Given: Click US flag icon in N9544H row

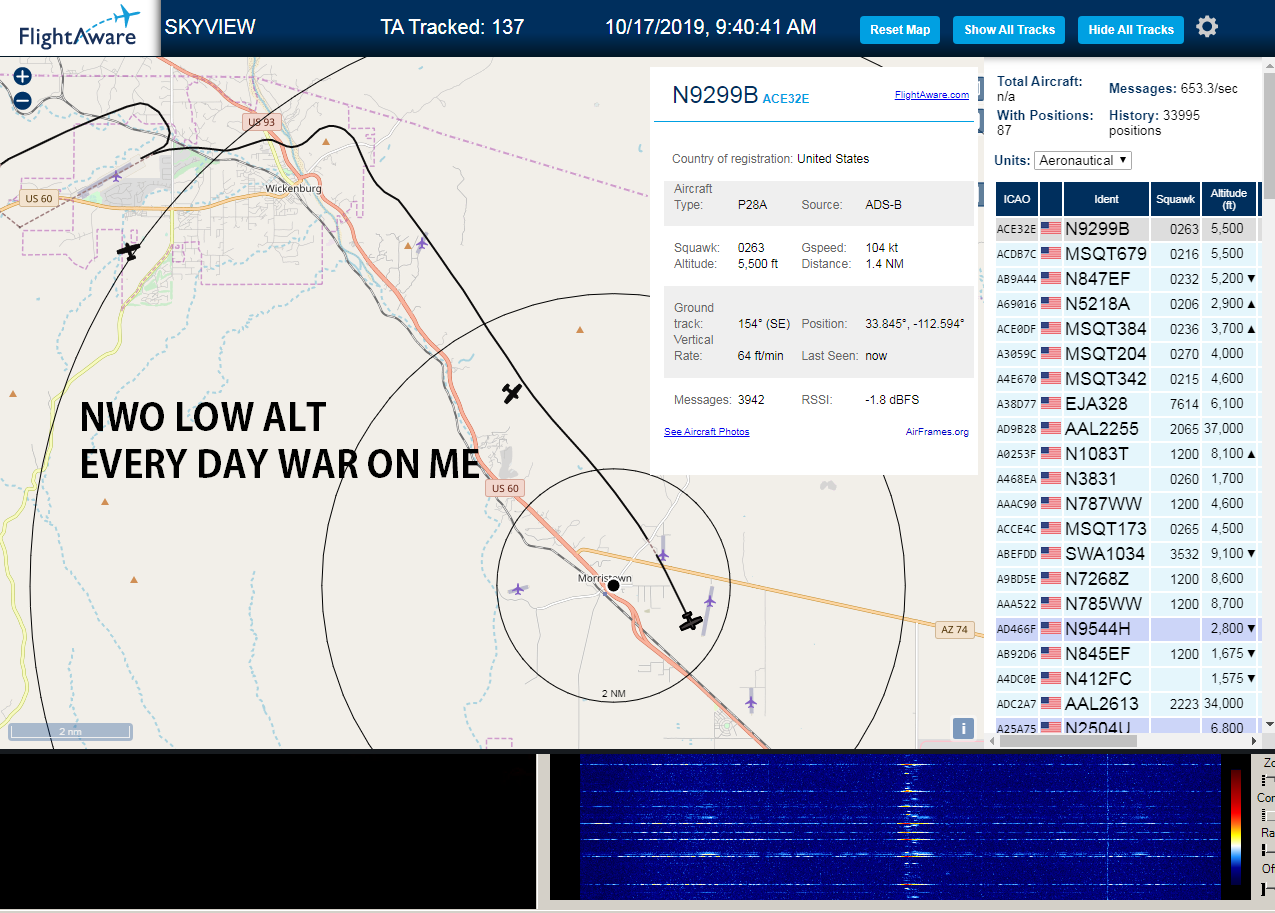Looking at the screenshot, I should (x=1051, y=628).
